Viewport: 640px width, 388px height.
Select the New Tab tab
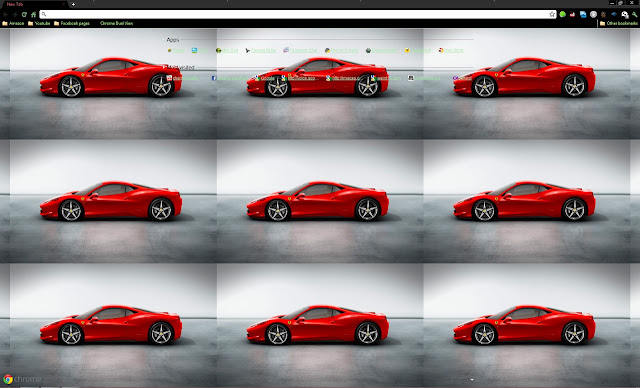(33, 4)
